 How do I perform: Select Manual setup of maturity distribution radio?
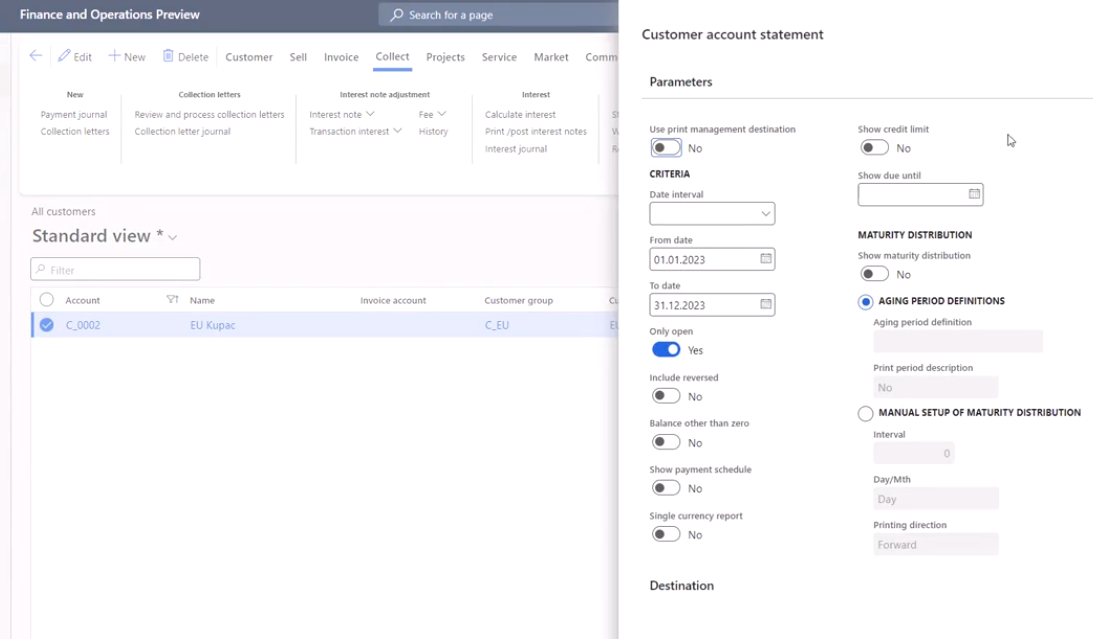[866, 413]
